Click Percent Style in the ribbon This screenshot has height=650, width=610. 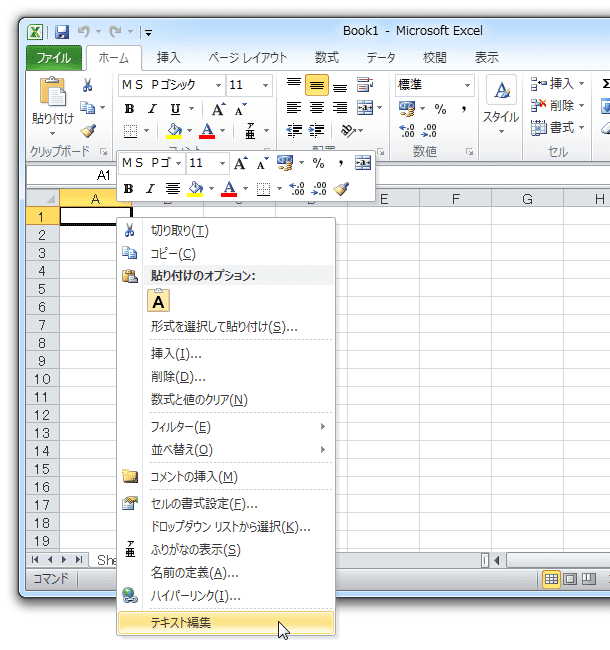(440, 109)
